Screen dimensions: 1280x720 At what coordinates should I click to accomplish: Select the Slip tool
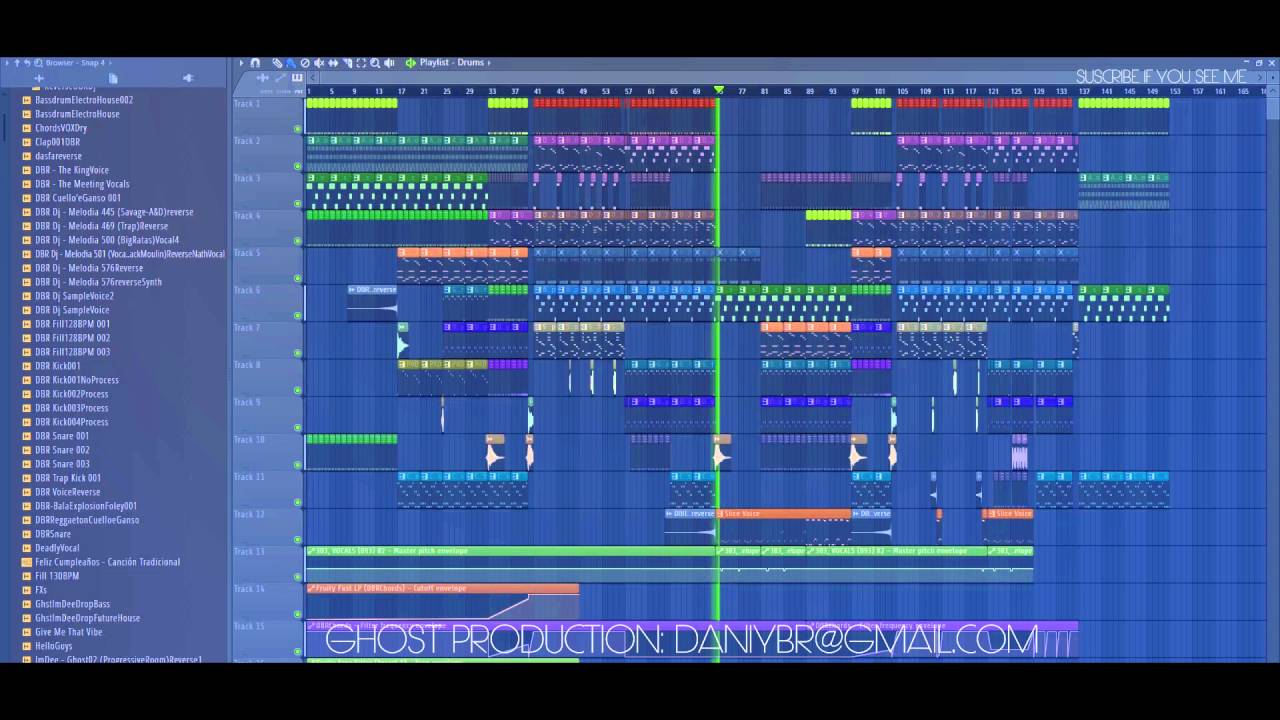[333, 63]
